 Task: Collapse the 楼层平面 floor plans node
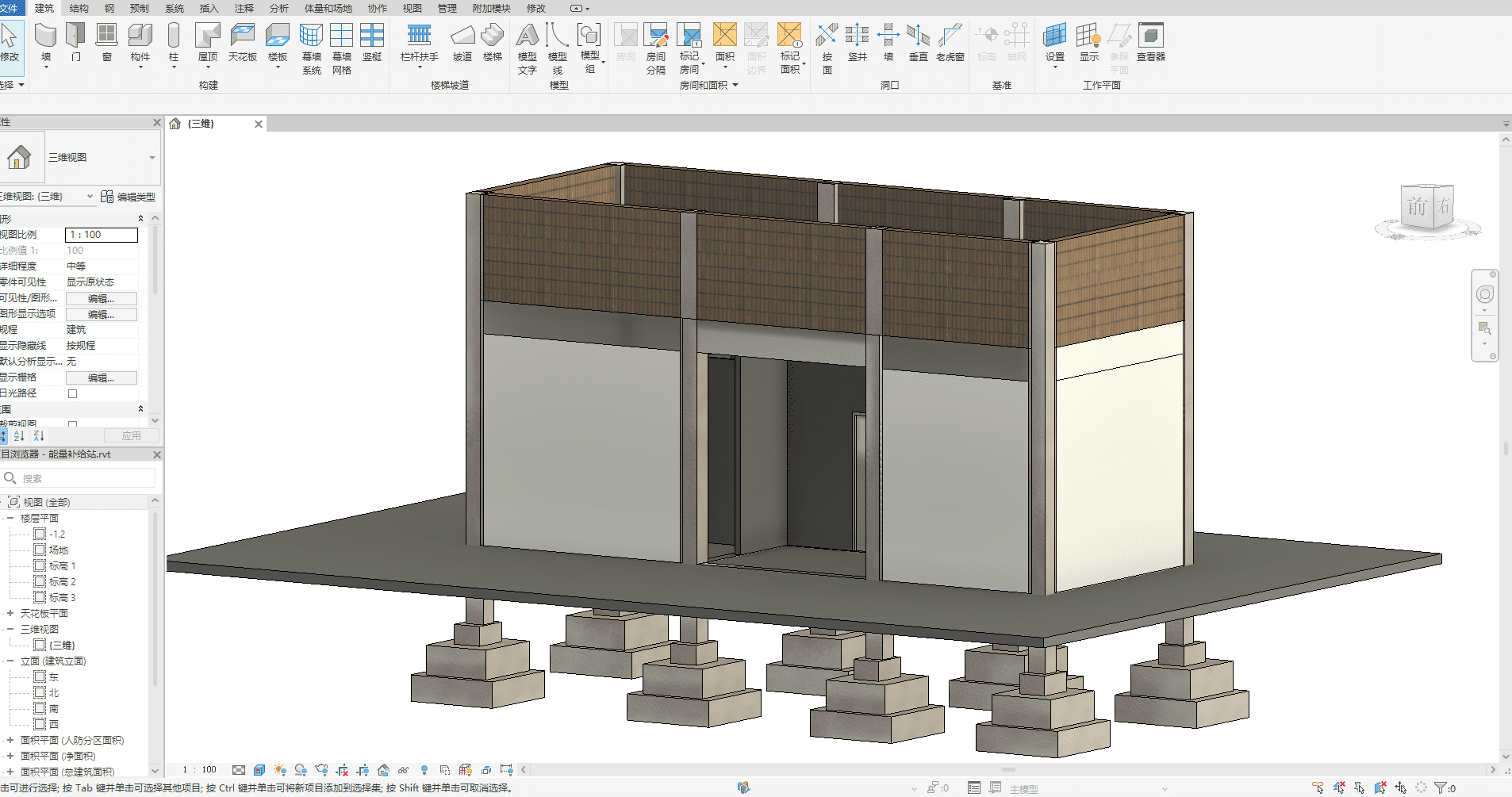click(x=10, y=518)
